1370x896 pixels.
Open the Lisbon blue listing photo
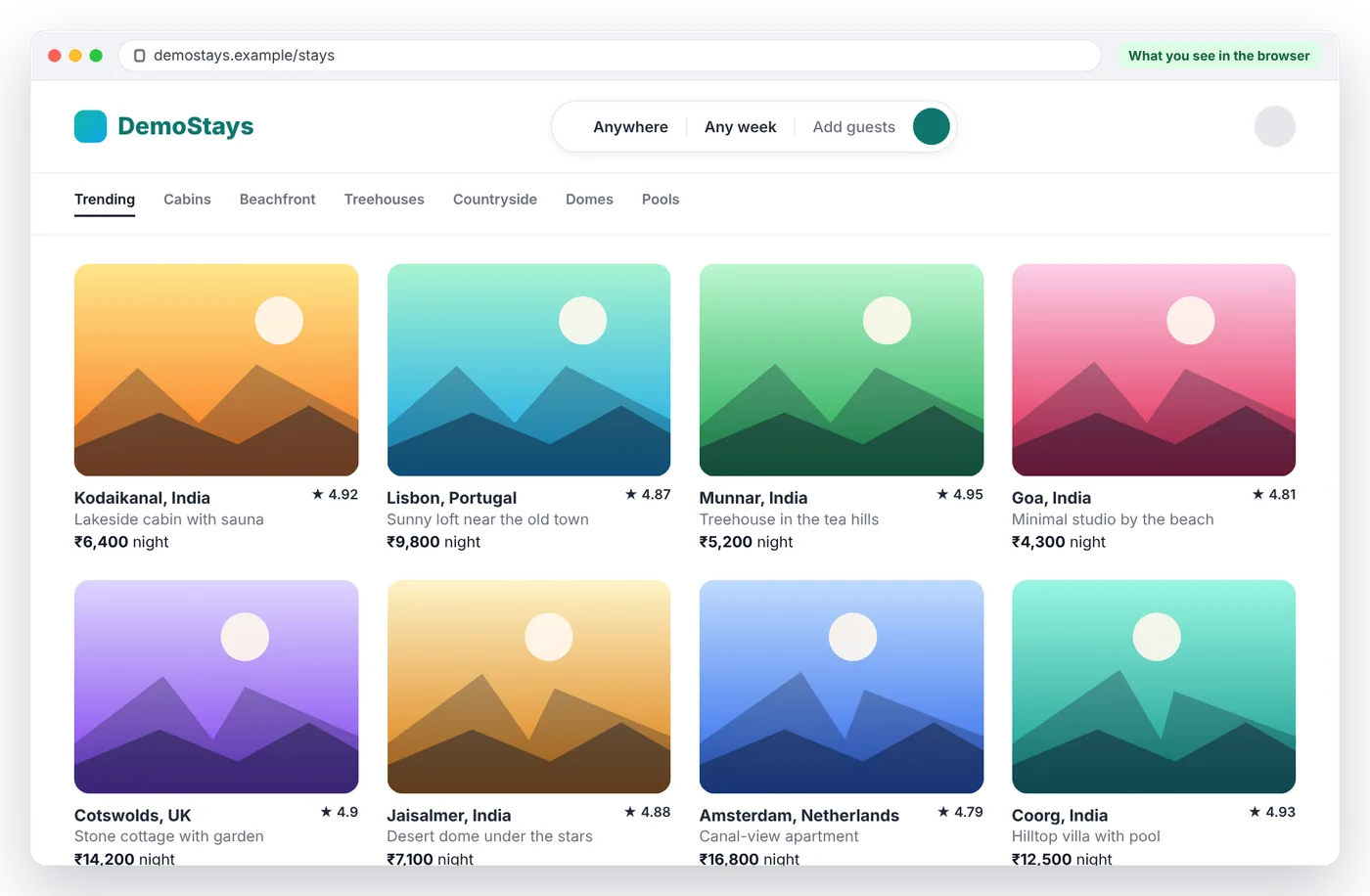(x=528, y=370)
